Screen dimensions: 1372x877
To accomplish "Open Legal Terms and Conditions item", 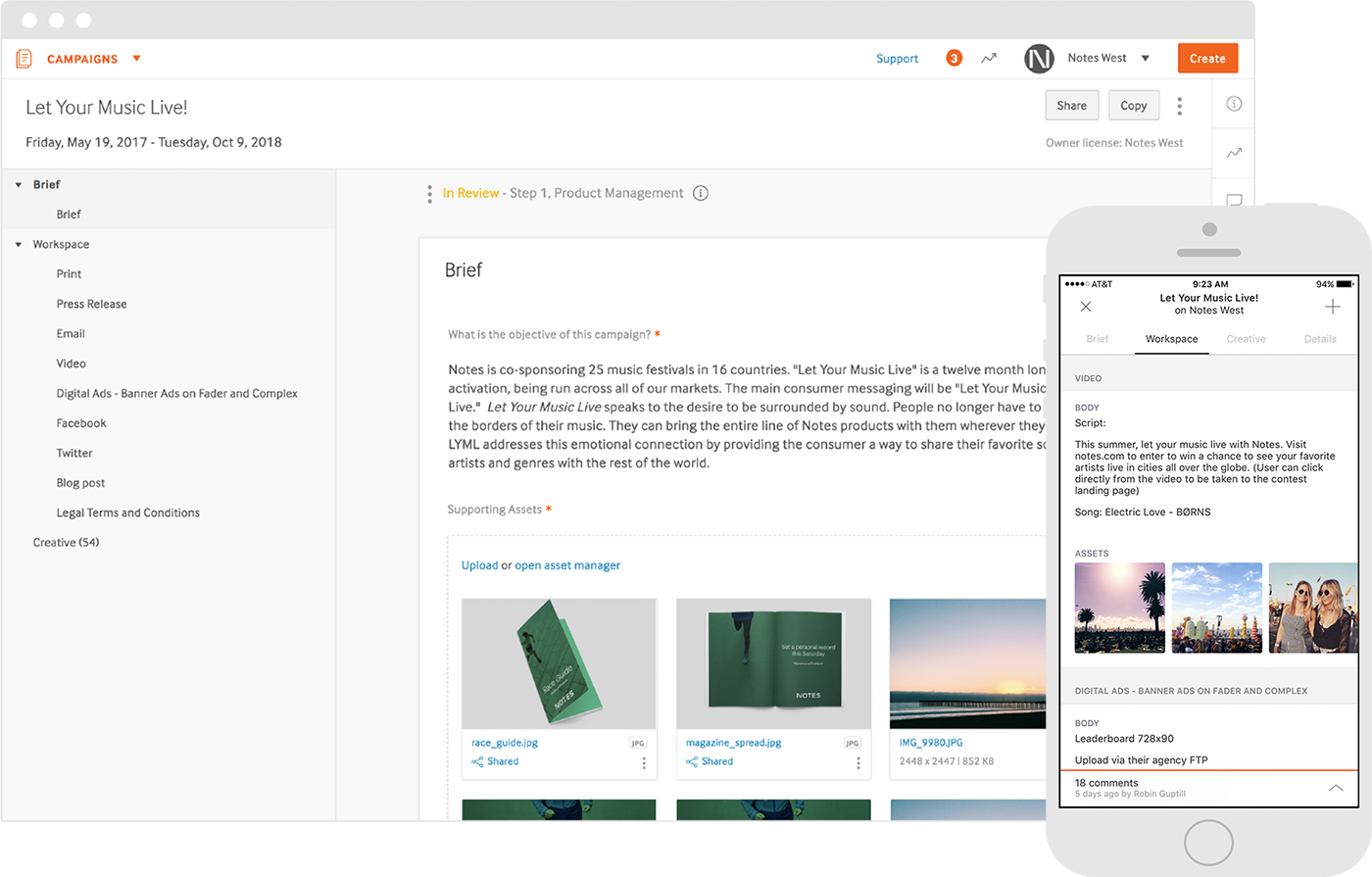I will pyautogui.click(x=127, y=512).
